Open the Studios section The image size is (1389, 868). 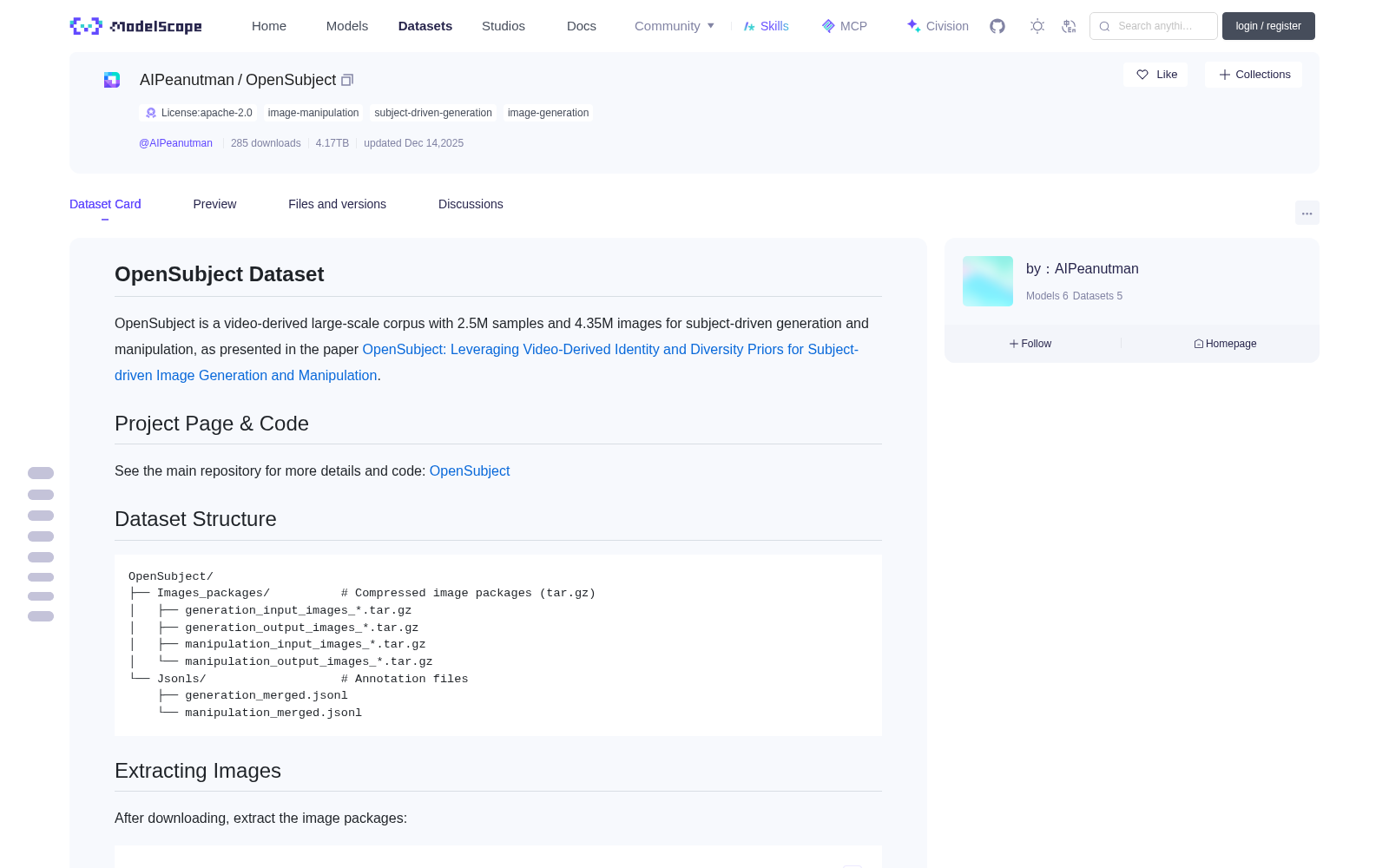point(504,26)
